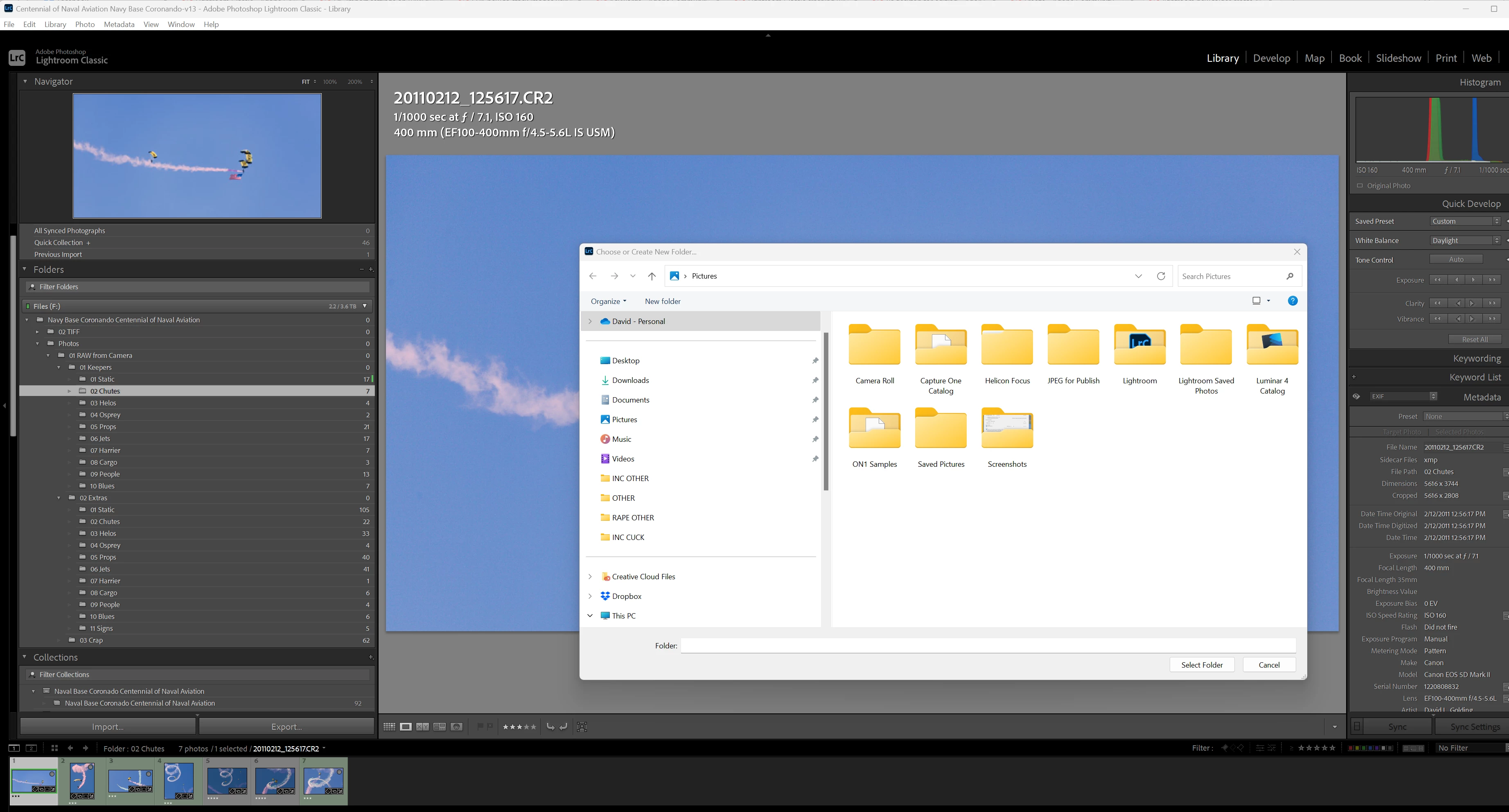Click the Select Folder button
The width and height of the screenshot is (1509, 812).
(1202, 664)
